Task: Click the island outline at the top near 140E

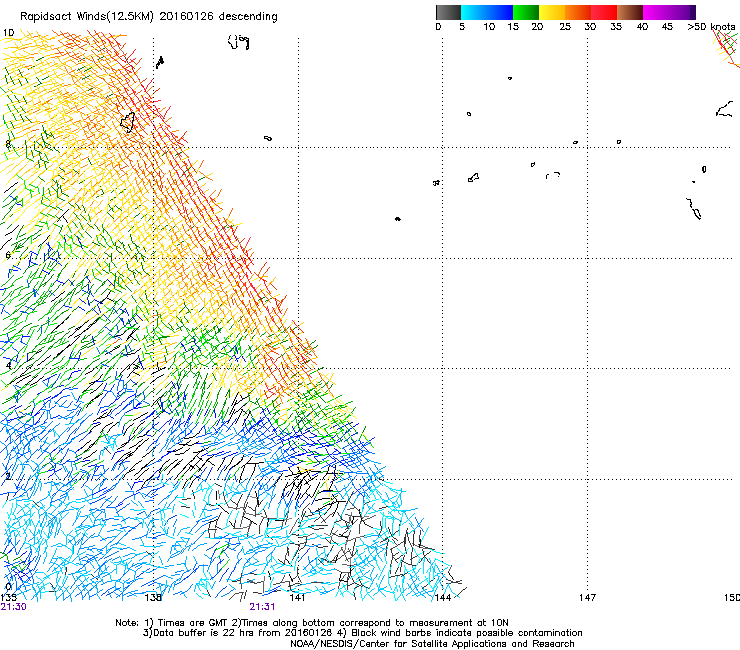Action: (x=239, y=42)
